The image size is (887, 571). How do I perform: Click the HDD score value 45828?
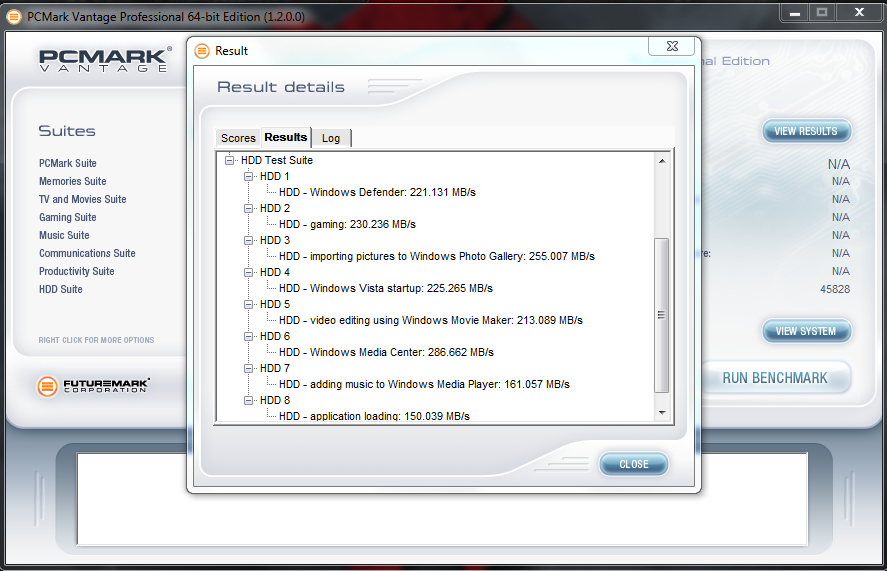[x=835, y=289]
